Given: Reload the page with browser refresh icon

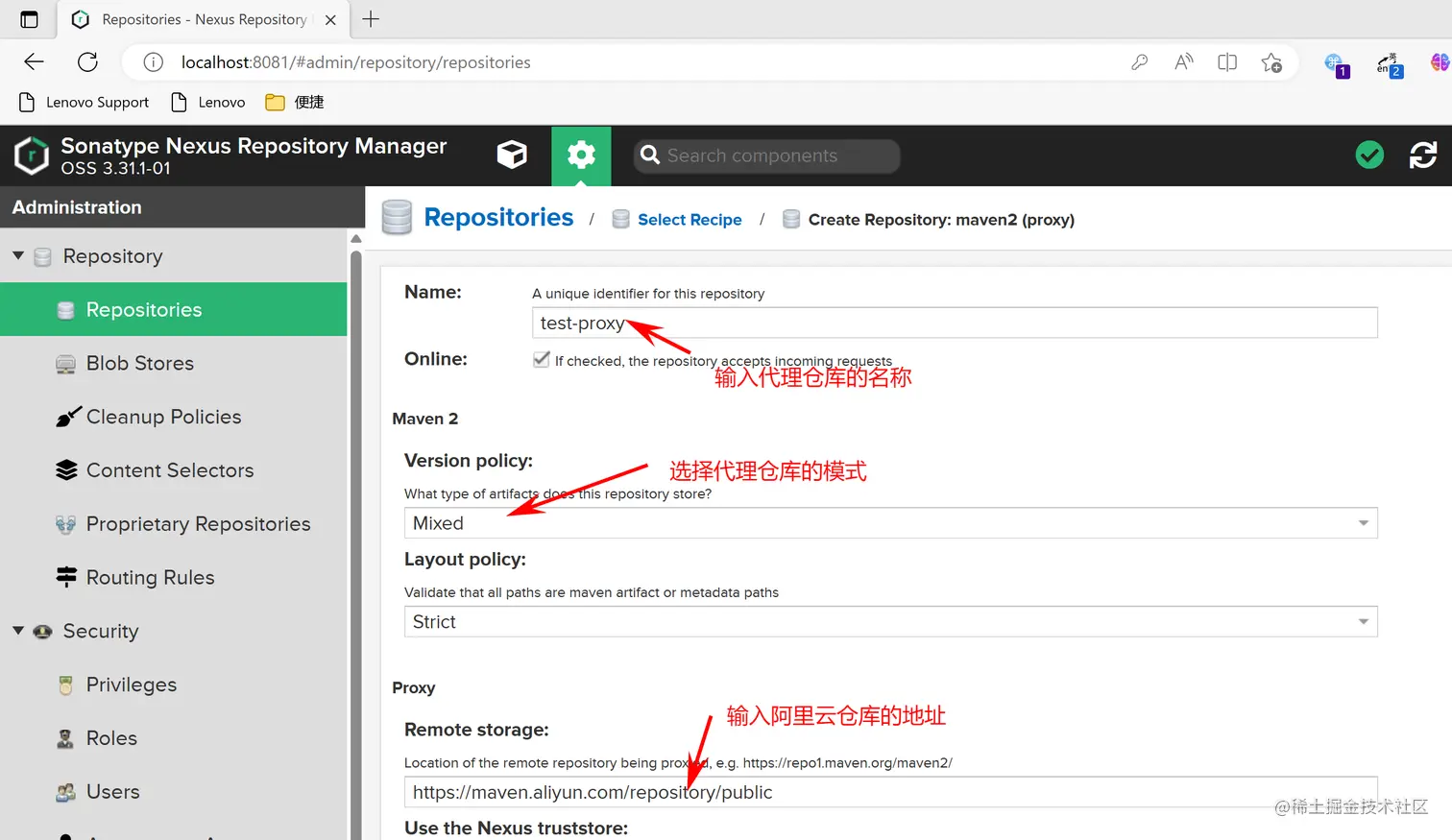Looking at the screenshot, I should coord(87,62).
